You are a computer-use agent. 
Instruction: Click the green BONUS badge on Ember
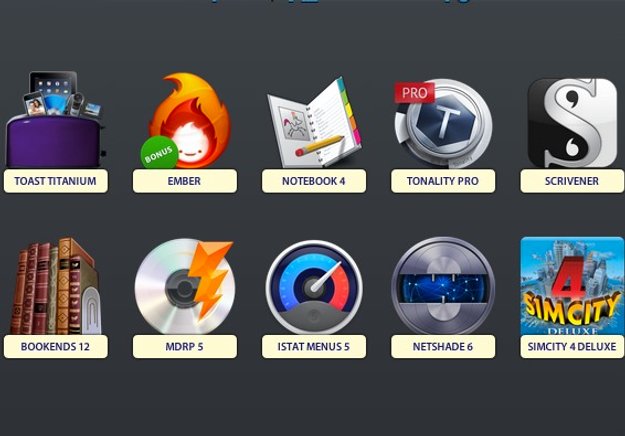159,153
